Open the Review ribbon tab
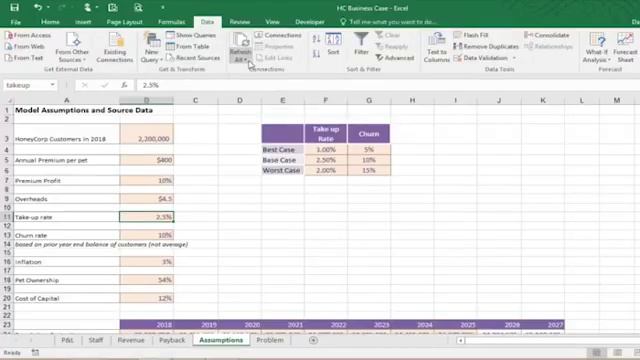The image size is (640, 360). tap(240, 22)
